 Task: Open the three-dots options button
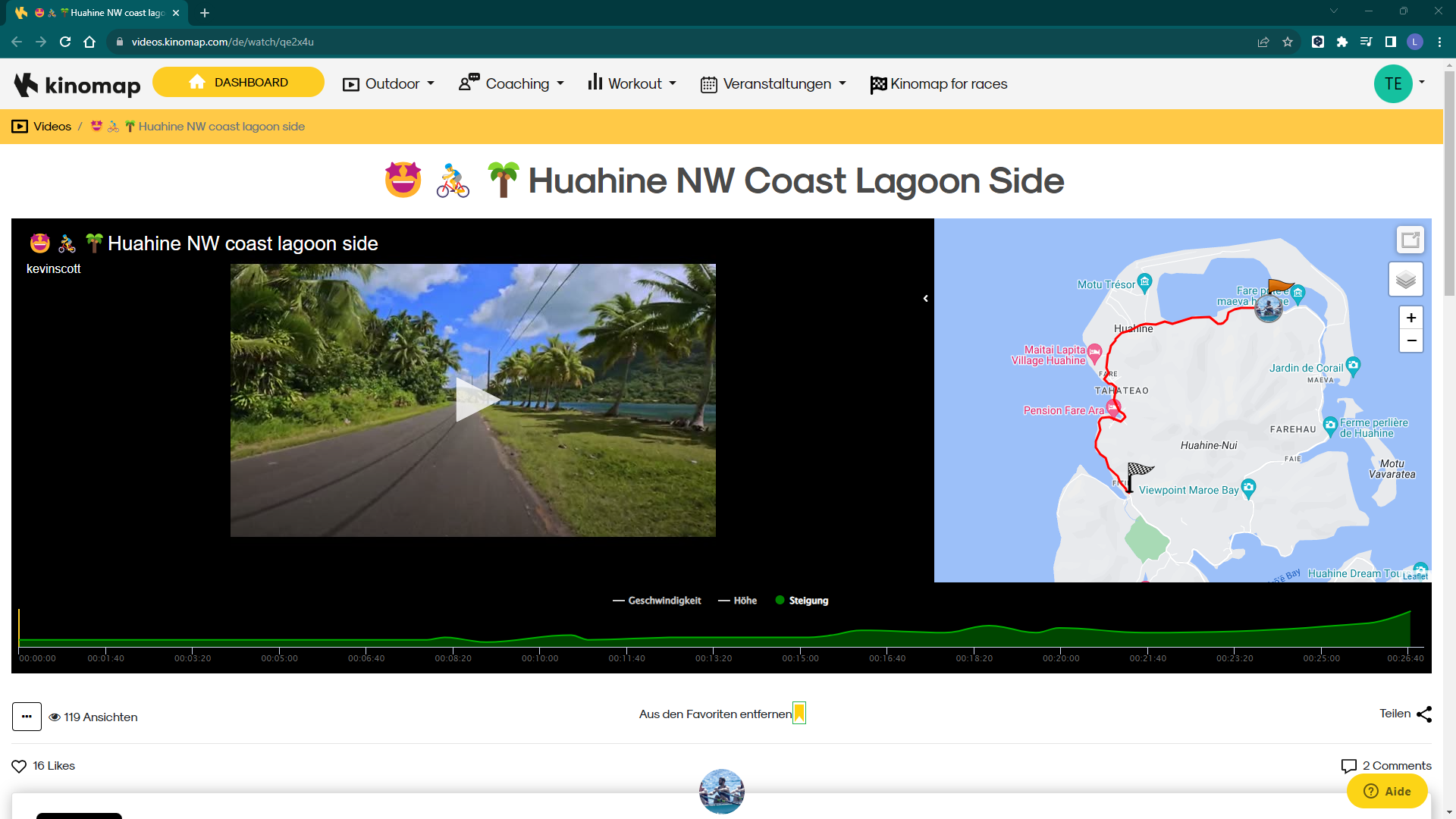(x=27, y=717)
